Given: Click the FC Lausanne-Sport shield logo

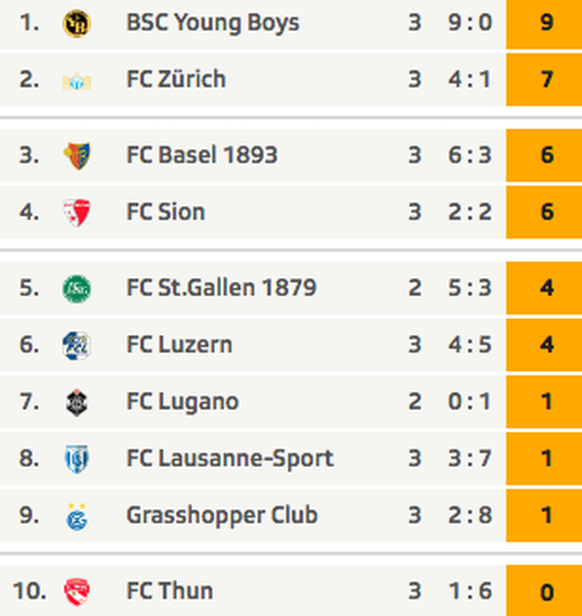Looking at the screenshot, I should tap(77, 459).
